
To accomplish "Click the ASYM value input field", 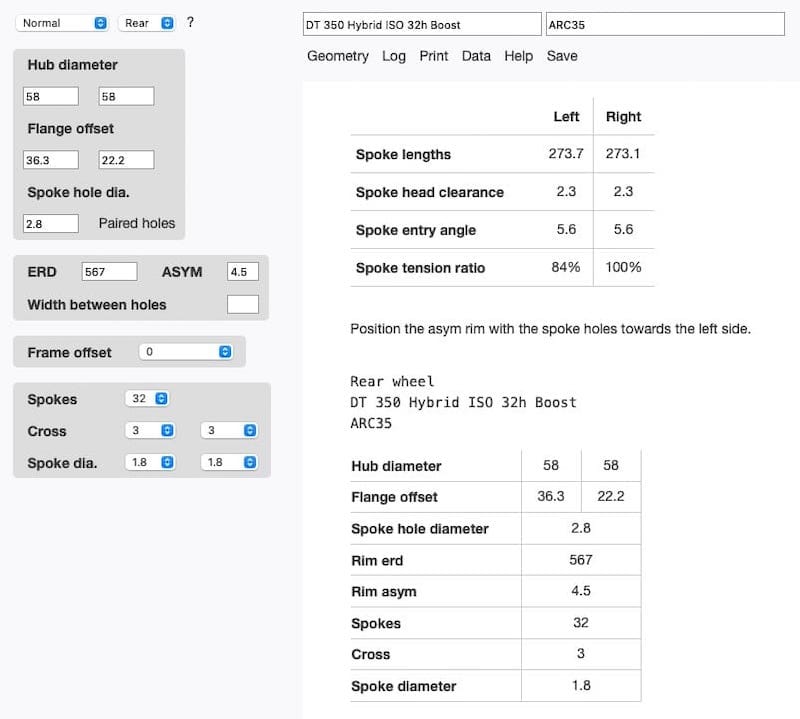I will (243, 272).
